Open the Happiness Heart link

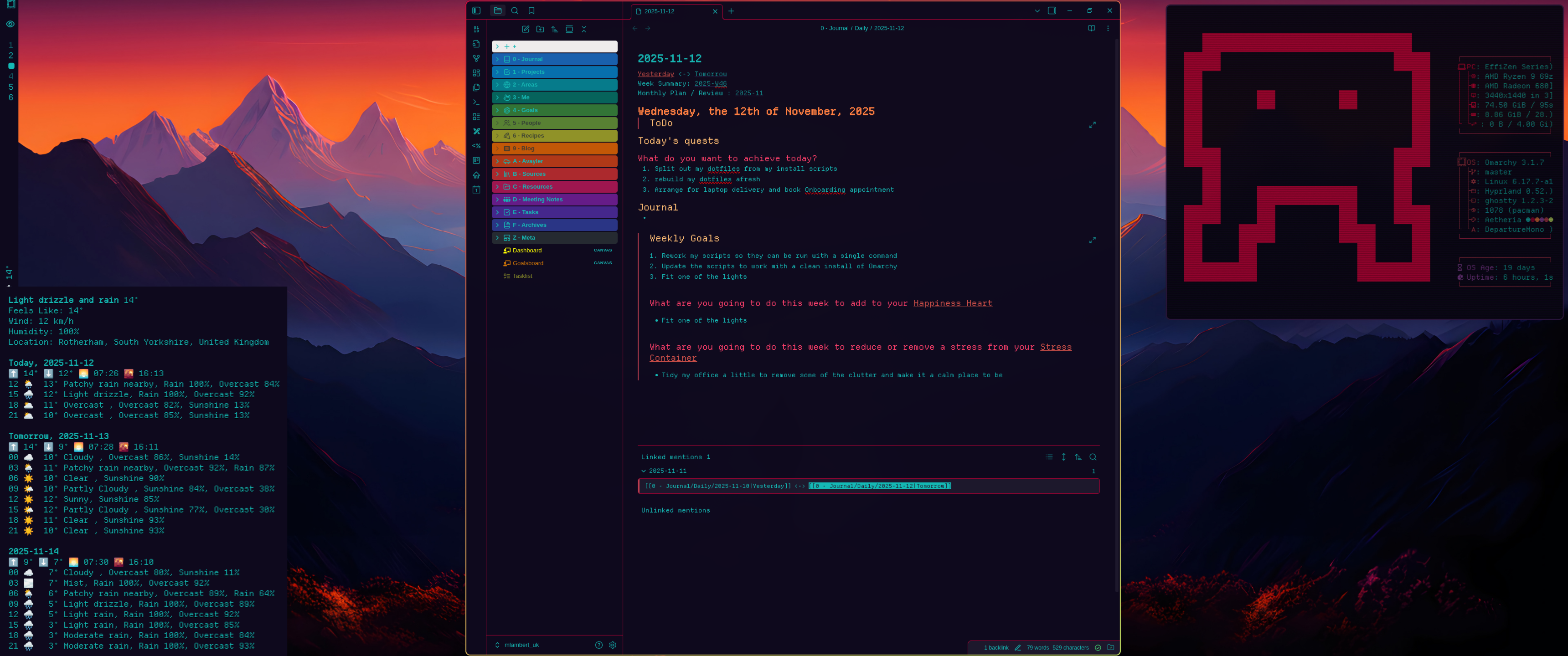click(x=952, y=303)
